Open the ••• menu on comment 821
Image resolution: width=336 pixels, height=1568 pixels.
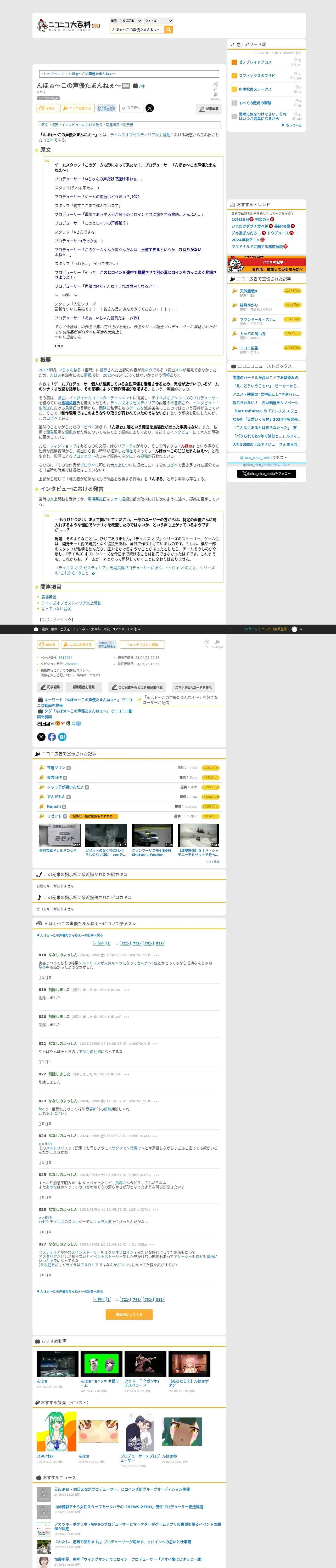point(155,1044)
